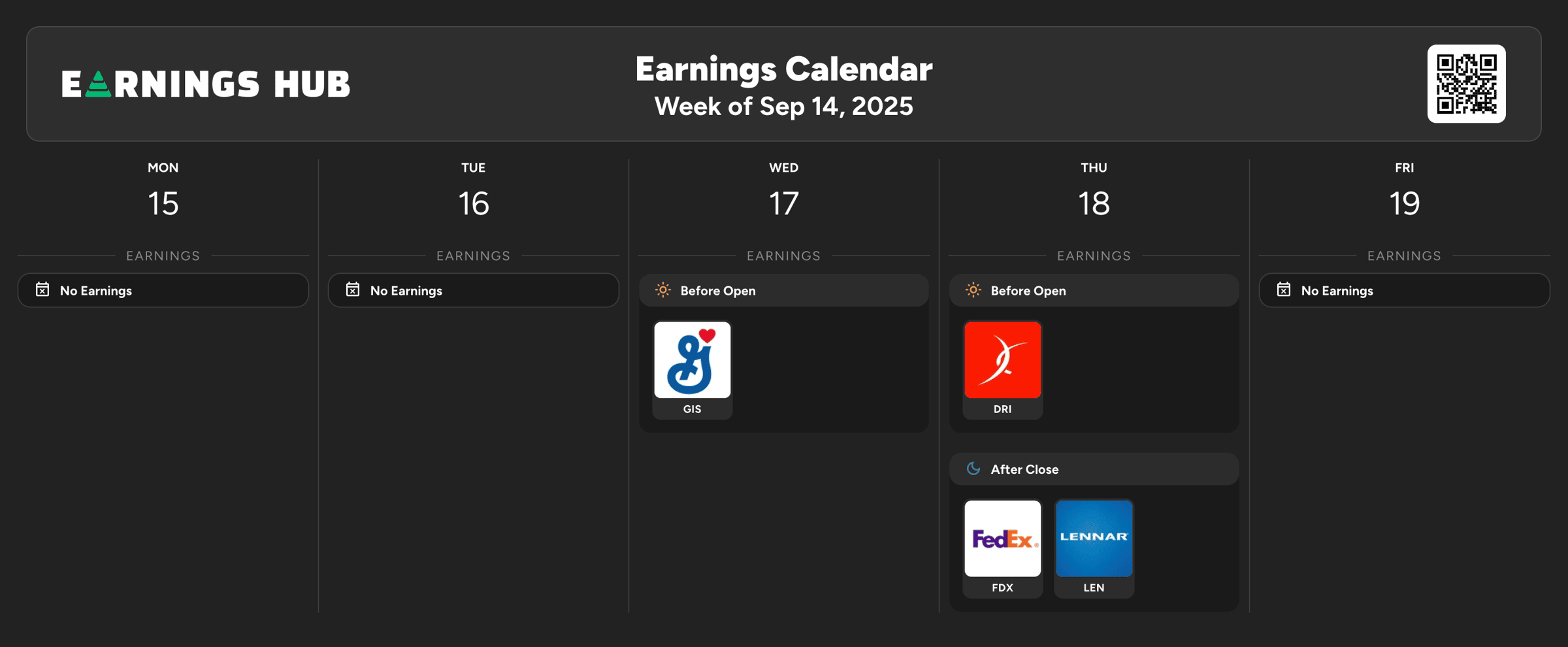Click the QR code in header
The image size is (1568, 647).
click(x=1466, y=84)
